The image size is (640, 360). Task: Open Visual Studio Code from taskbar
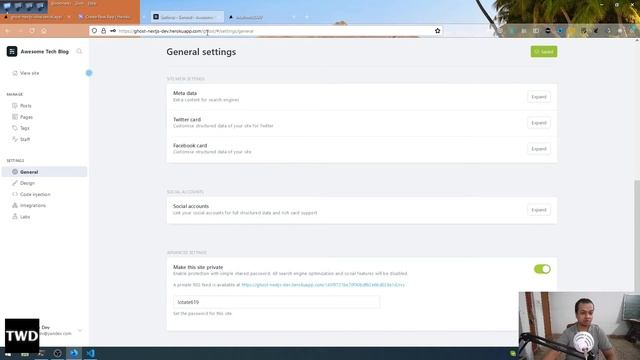coord(91,353)
